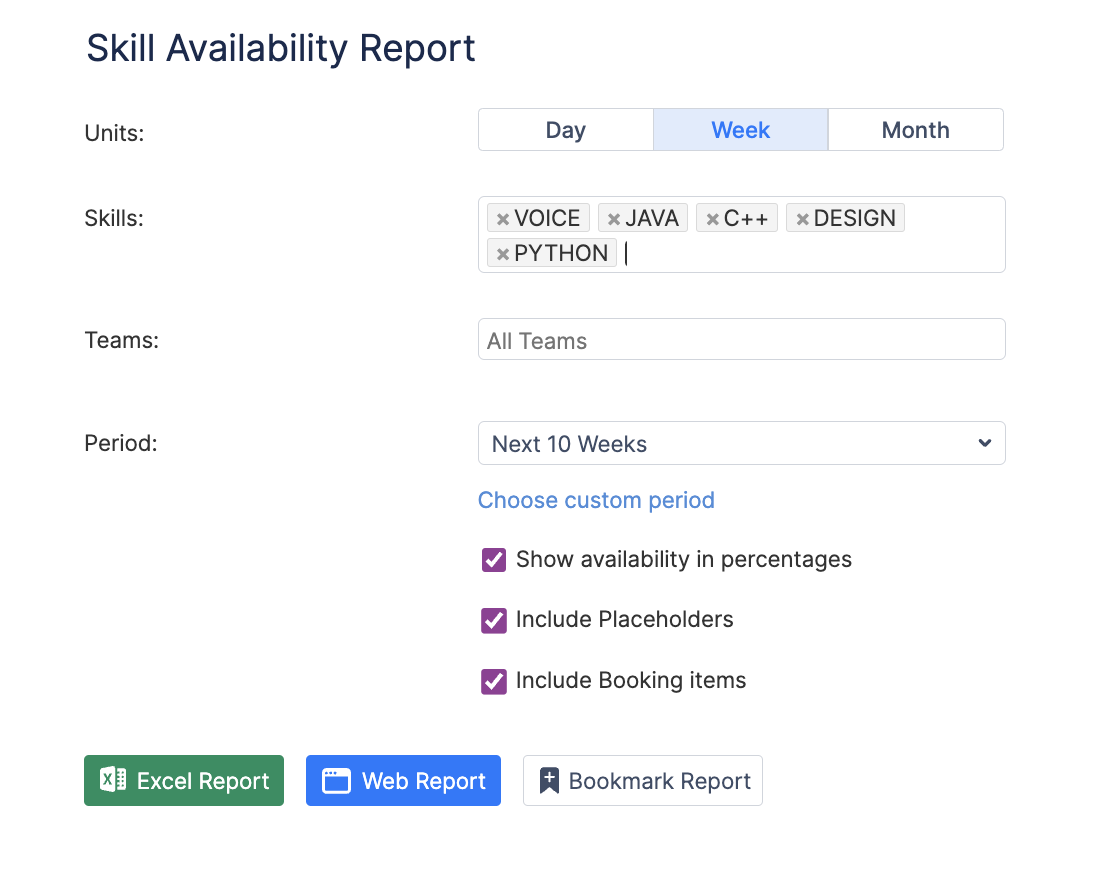Viewport: 1094px width, 880px height.
Task: Disable Include Booking items checkbox
Action: (x=494, y=681)
